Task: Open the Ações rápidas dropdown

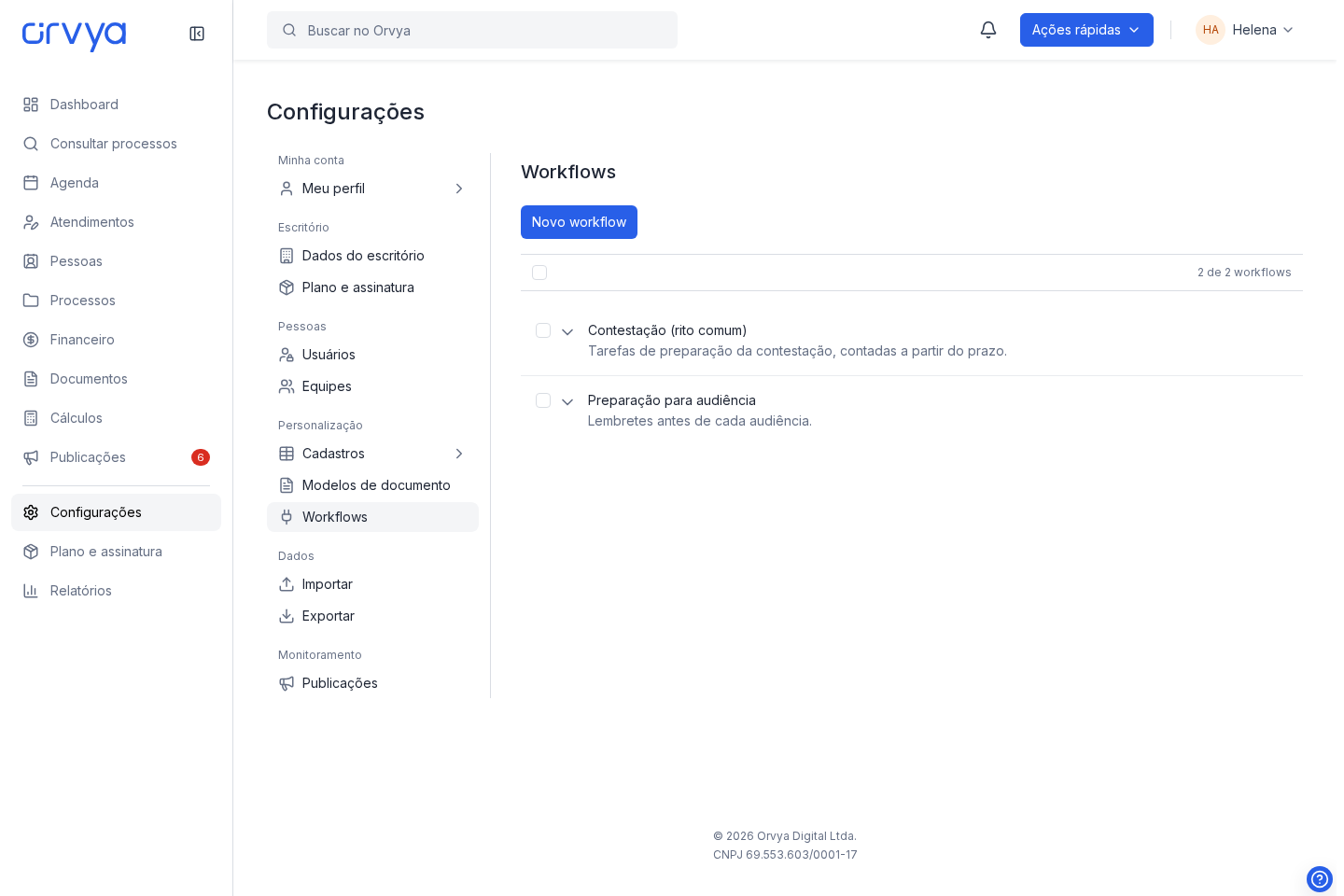Action: click(1086, 30)
